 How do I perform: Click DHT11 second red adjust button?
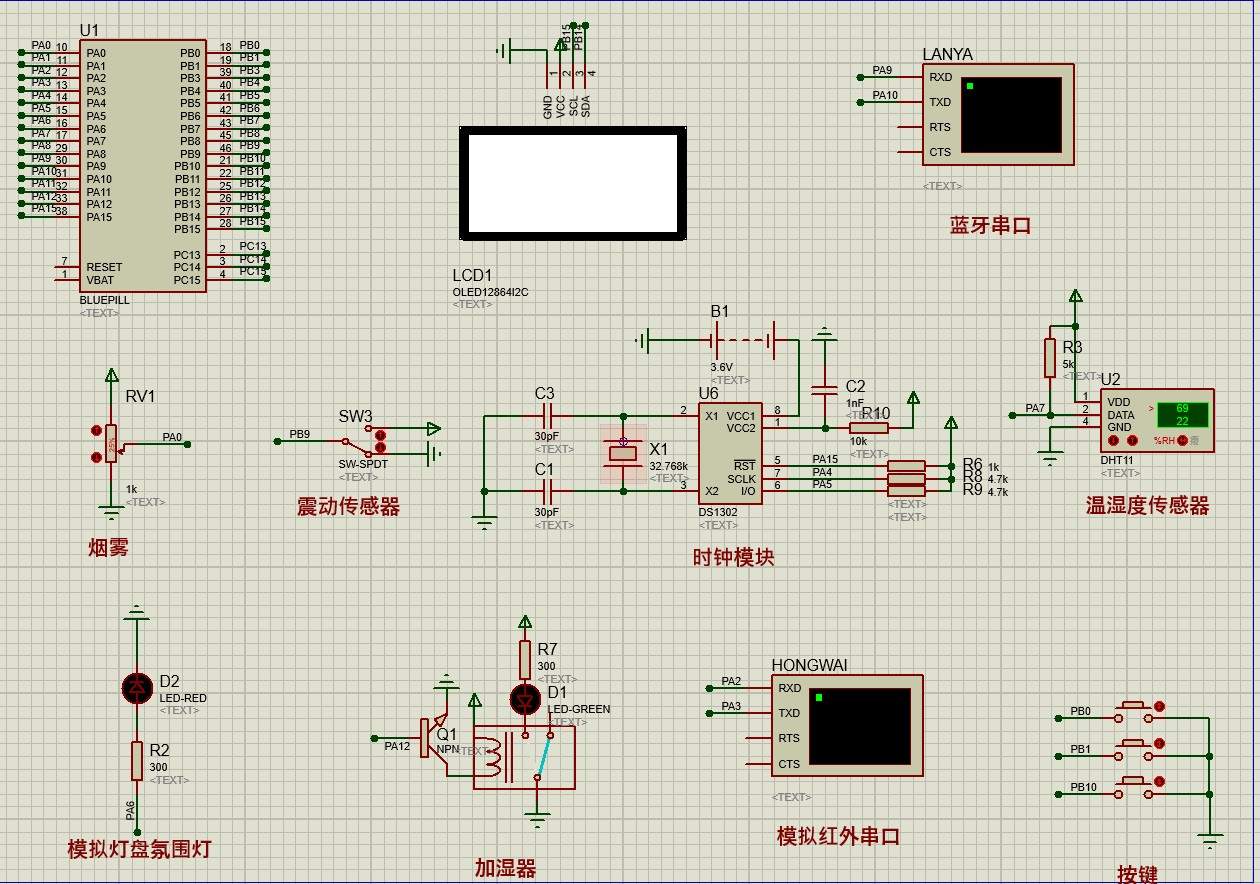click(x=1131, y=440)
